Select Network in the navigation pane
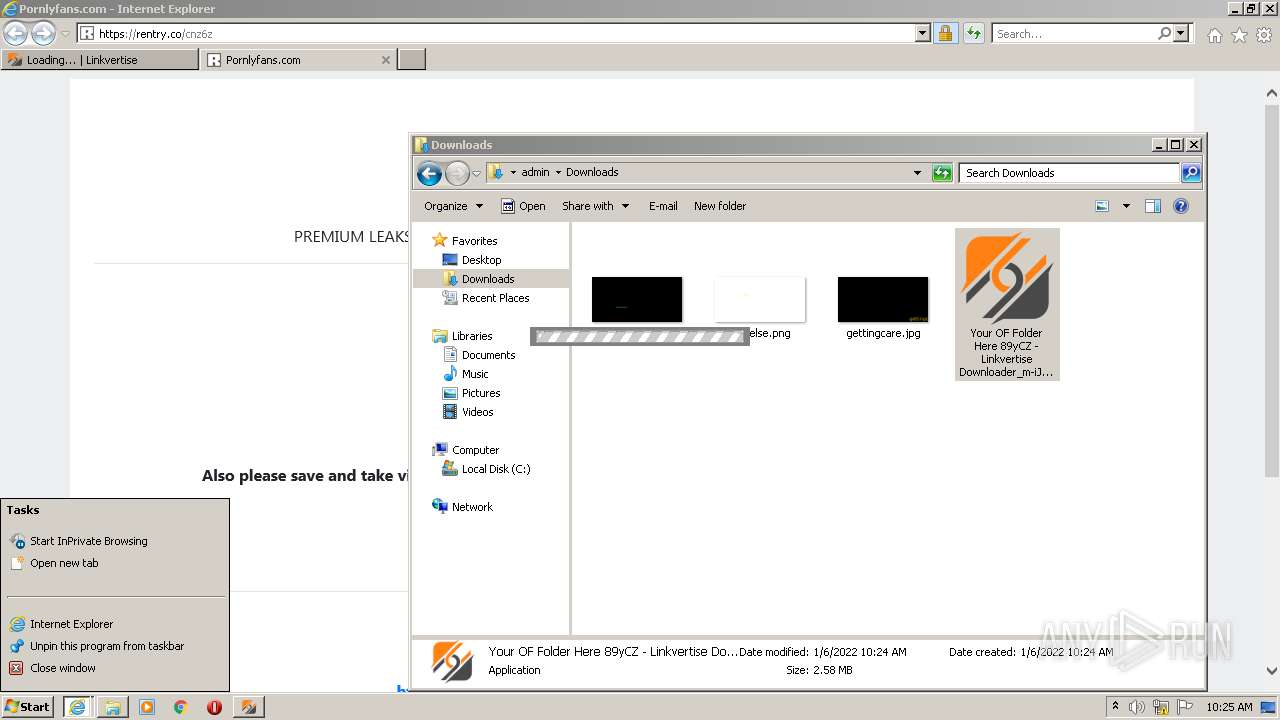Viewport: 1280px width, 720px height. 472,507
